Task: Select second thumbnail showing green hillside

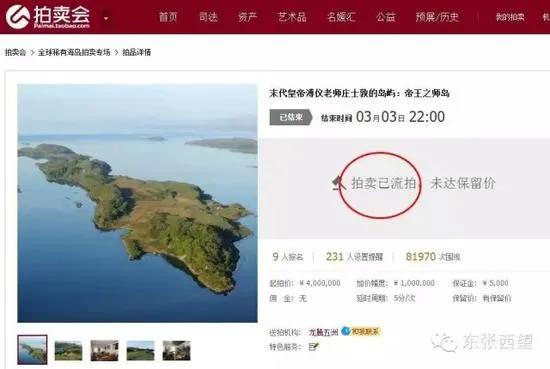Action: [68, 350]
